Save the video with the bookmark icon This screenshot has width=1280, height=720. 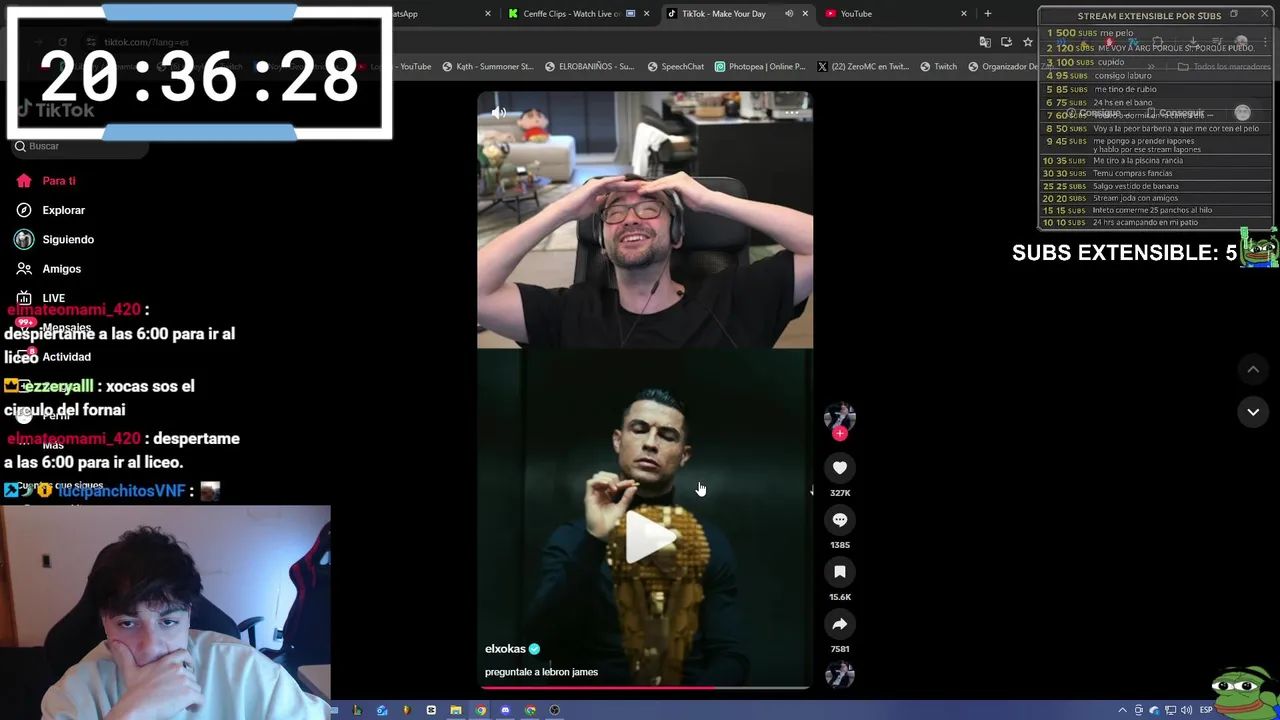pos(840,572)
